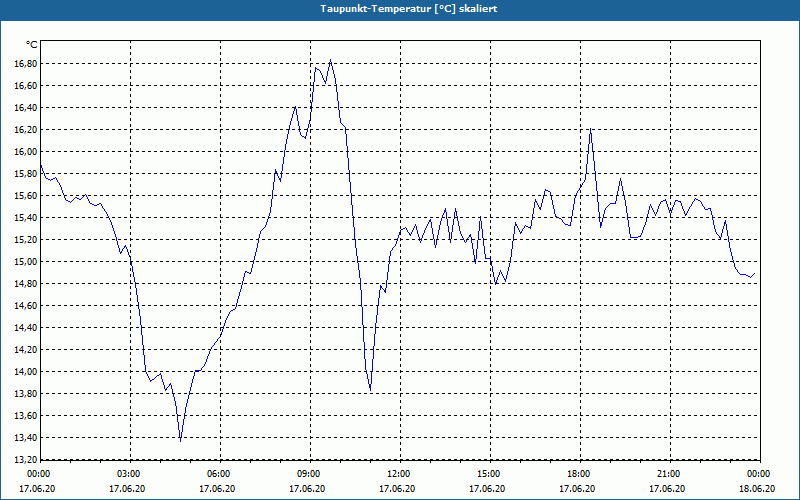Screen dimensions: 800x500
Task: Click the 17.06.20 date under 03:00
Action: [x=127, y=488]
